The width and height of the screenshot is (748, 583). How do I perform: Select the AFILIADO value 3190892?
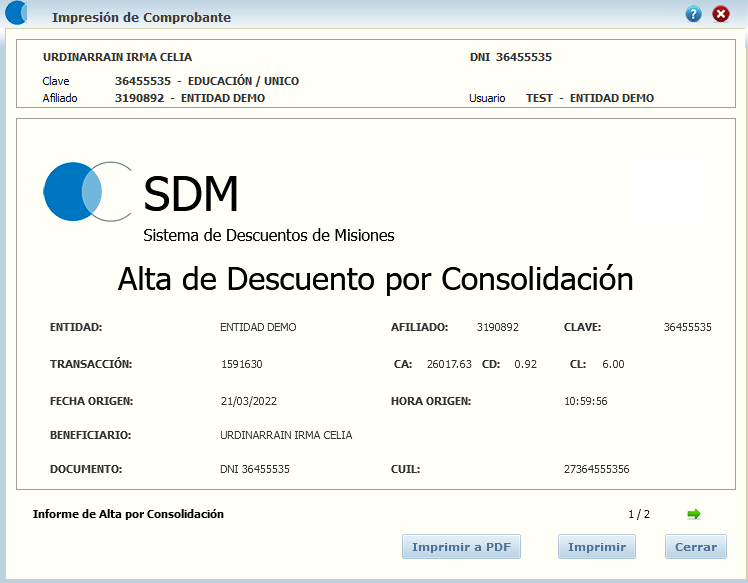[498, 327]
